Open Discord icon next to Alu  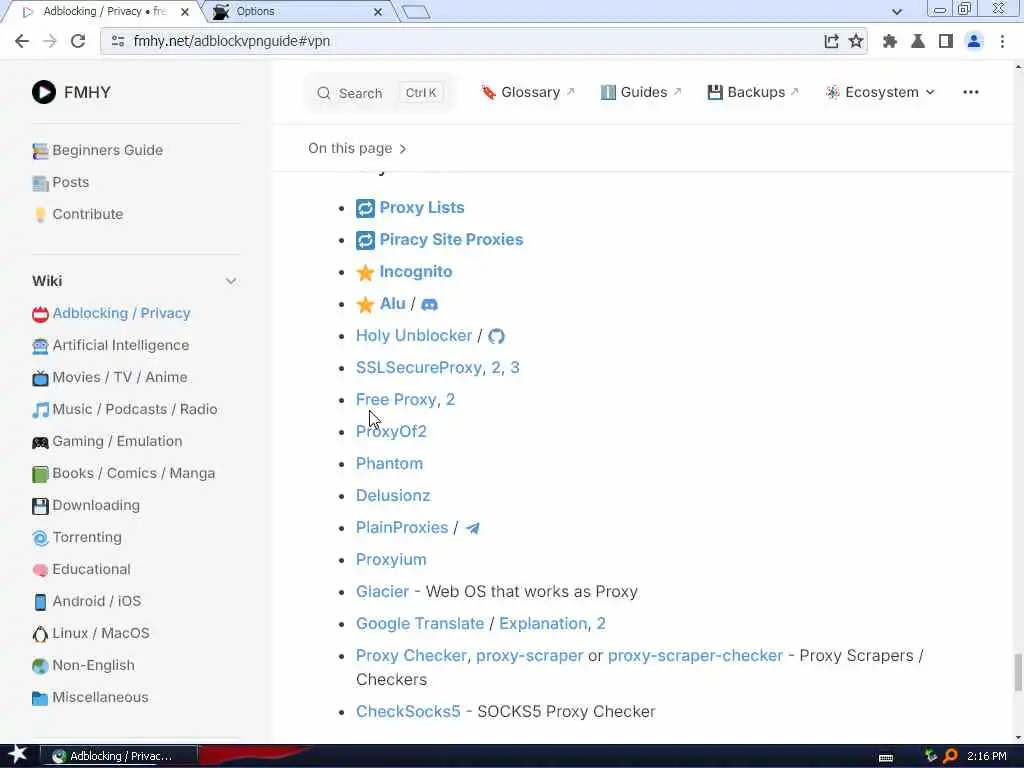(x=430, y=304)
